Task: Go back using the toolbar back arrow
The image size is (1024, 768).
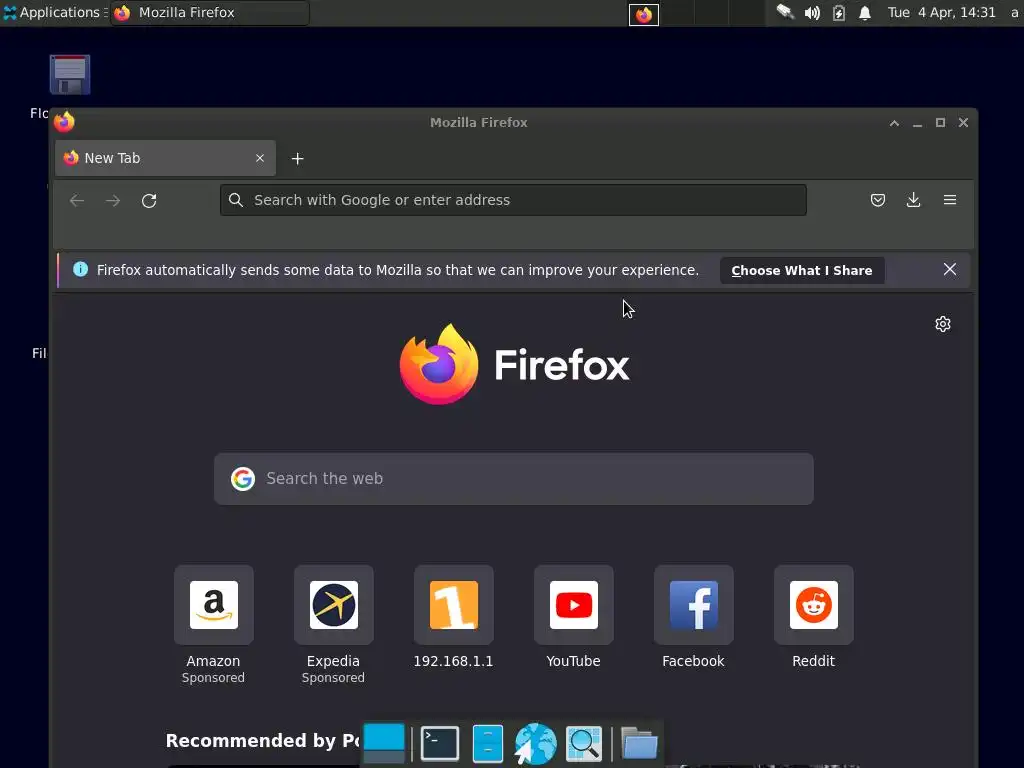Action: (77, 200)
